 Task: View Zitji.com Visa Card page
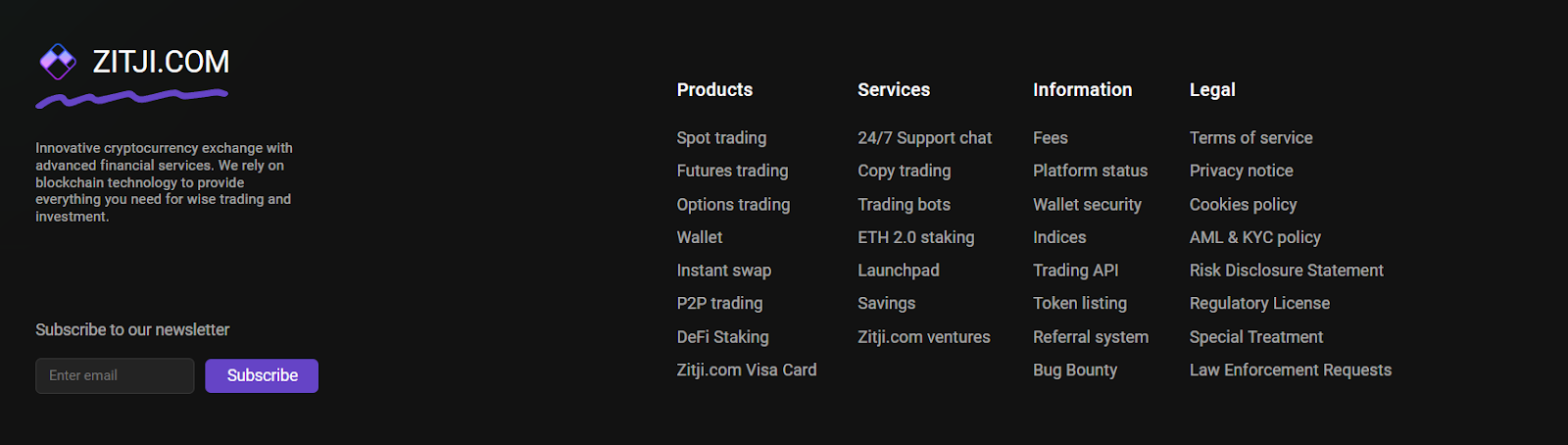[746, 370]
